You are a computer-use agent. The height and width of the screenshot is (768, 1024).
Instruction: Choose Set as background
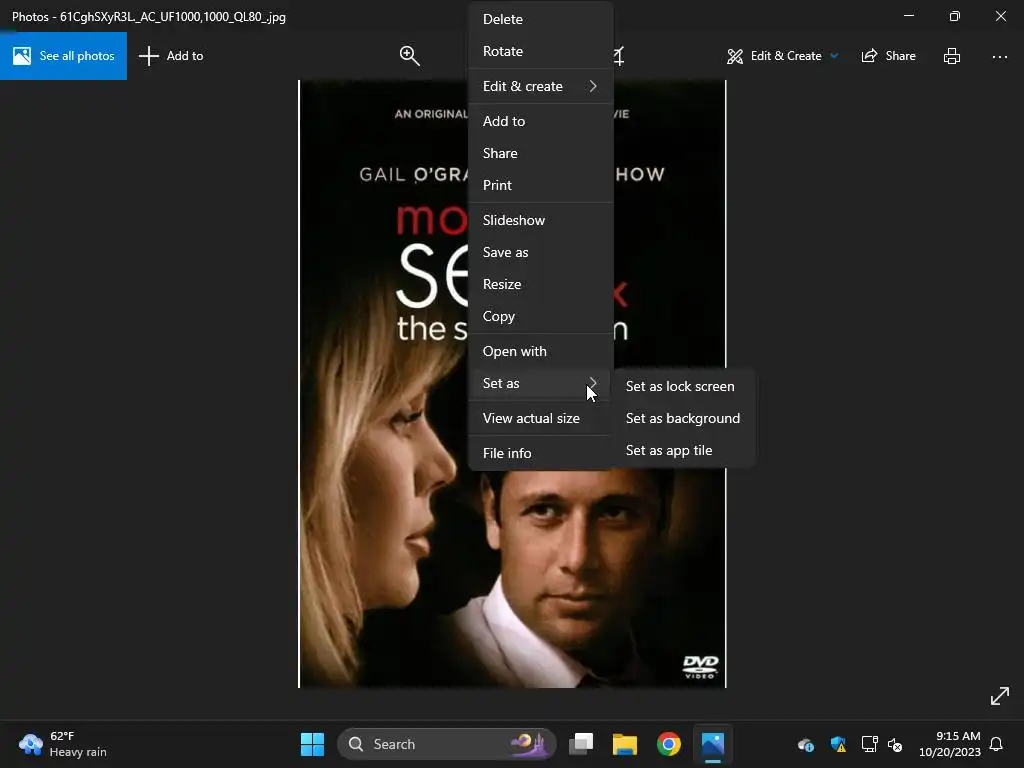click(683, 419)
